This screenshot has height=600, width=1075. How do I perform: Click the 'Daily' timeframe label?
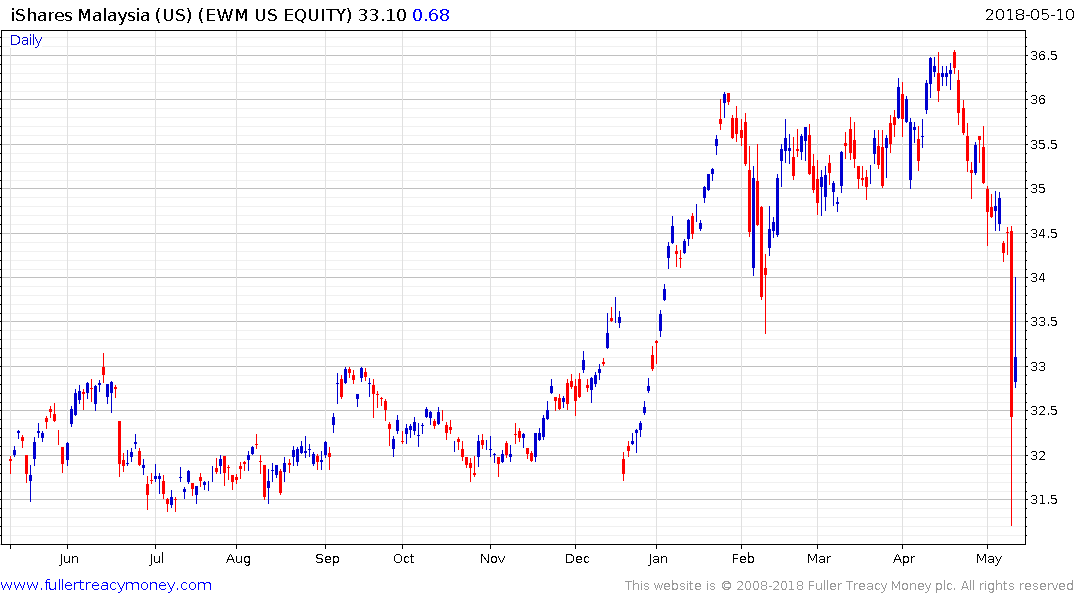pyautogui.click(x=26, y=40)
